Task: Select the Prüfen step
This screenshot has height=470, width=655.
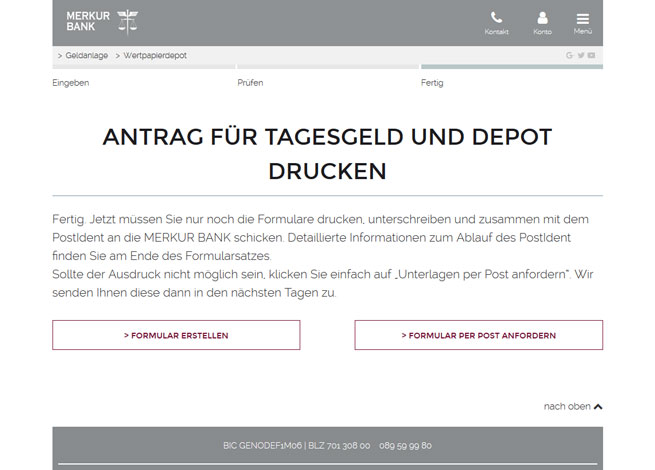Action: 250,83
